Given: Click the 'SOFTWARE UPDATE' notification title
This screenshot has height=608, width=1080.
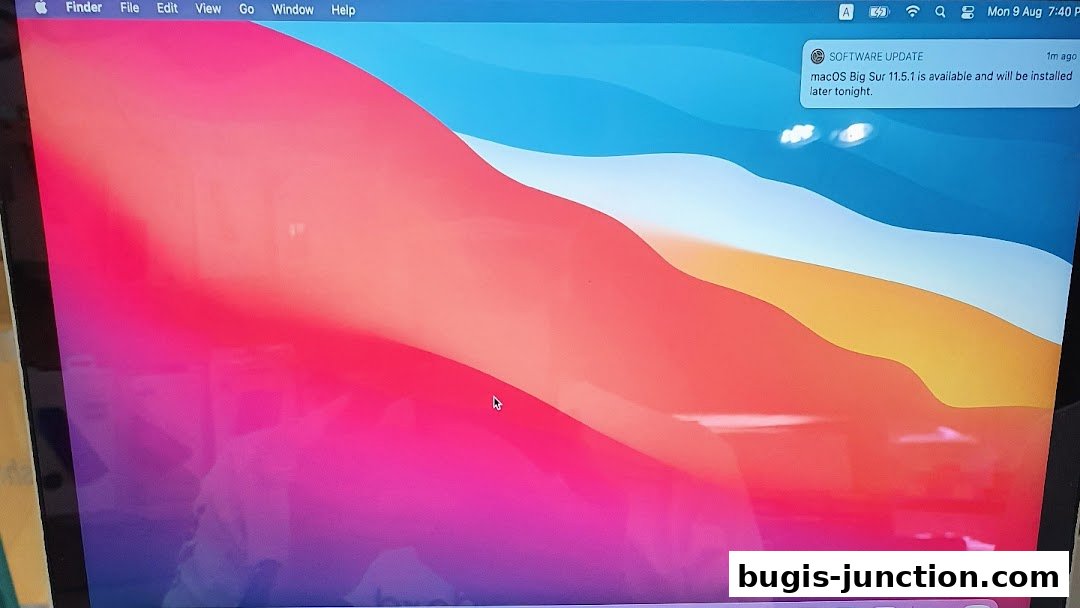Looking at the screenshot, I should click(876, 56).
